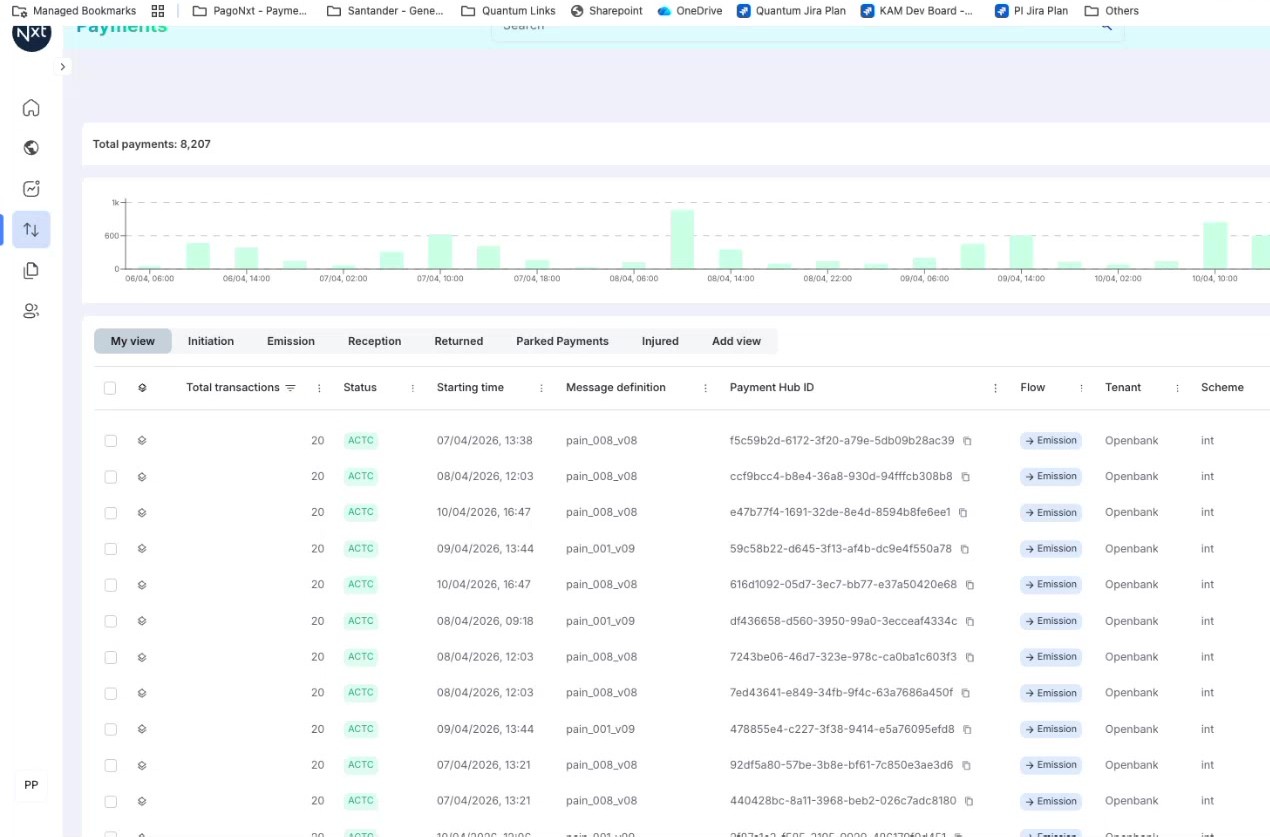The width and height of the screenshot is (1270, 837).
Task: Open the documents icon in sidebar
Action: [31, 270]
